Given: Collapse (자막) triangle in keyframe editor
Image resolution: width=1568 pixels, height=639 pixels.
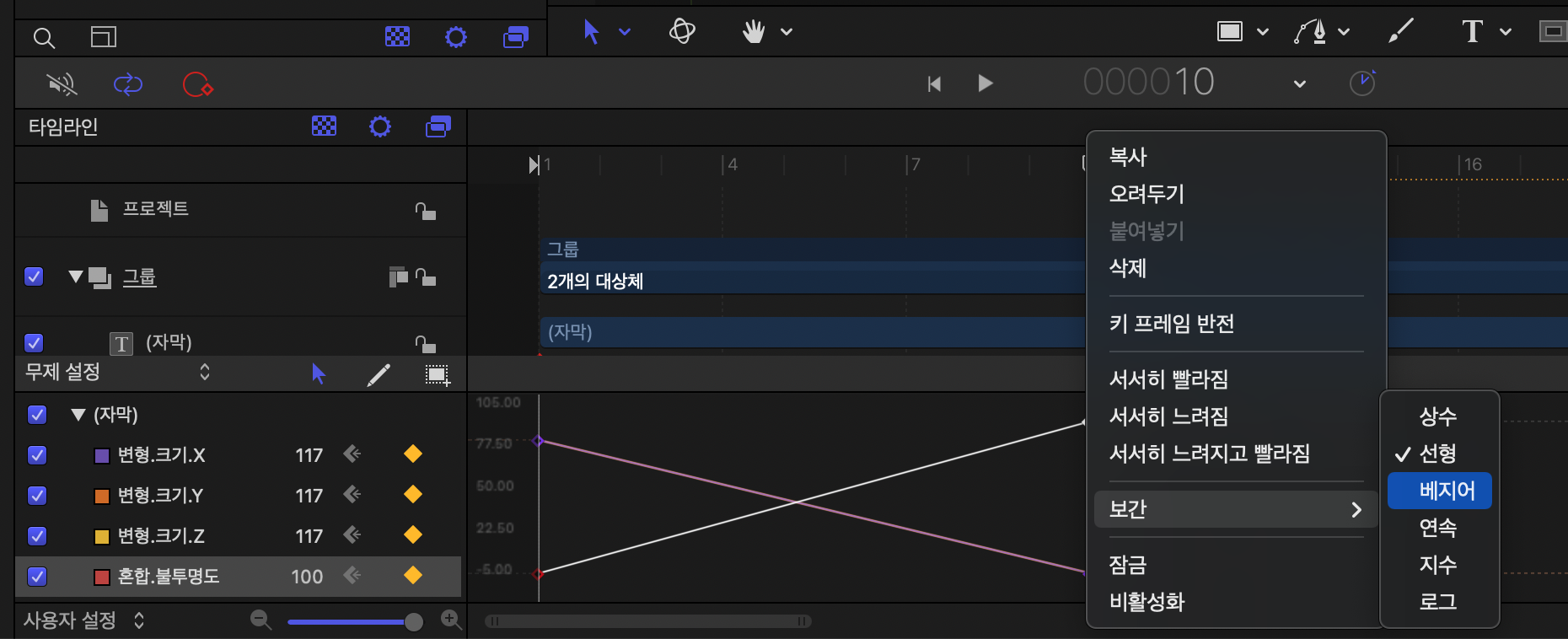Looking at the screenshot, I should [x=78, y=415].
